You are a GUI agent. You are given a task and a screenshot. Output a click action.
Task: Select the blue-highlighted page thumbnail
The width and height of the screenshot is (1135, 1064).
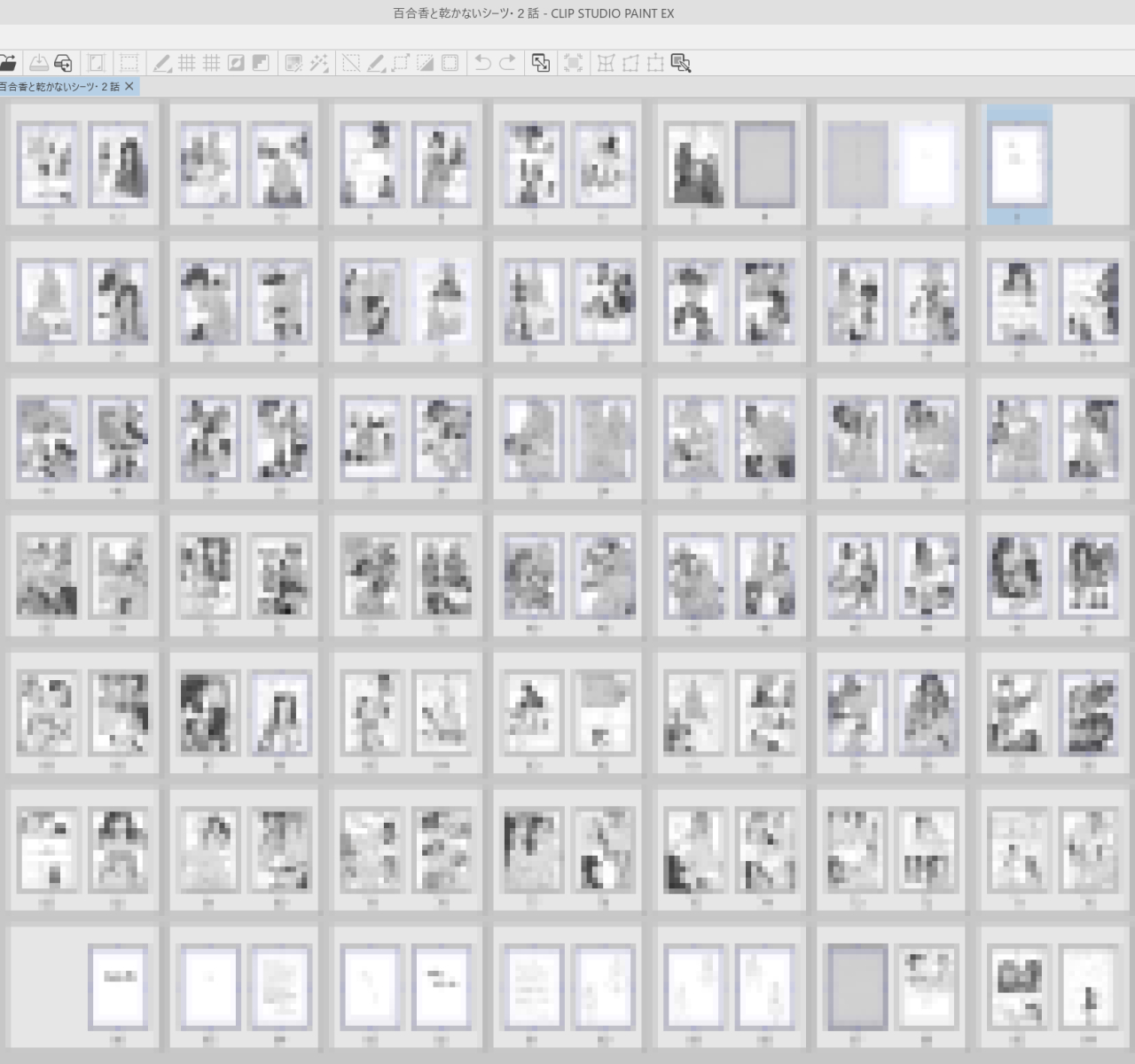pos(1020,165)
